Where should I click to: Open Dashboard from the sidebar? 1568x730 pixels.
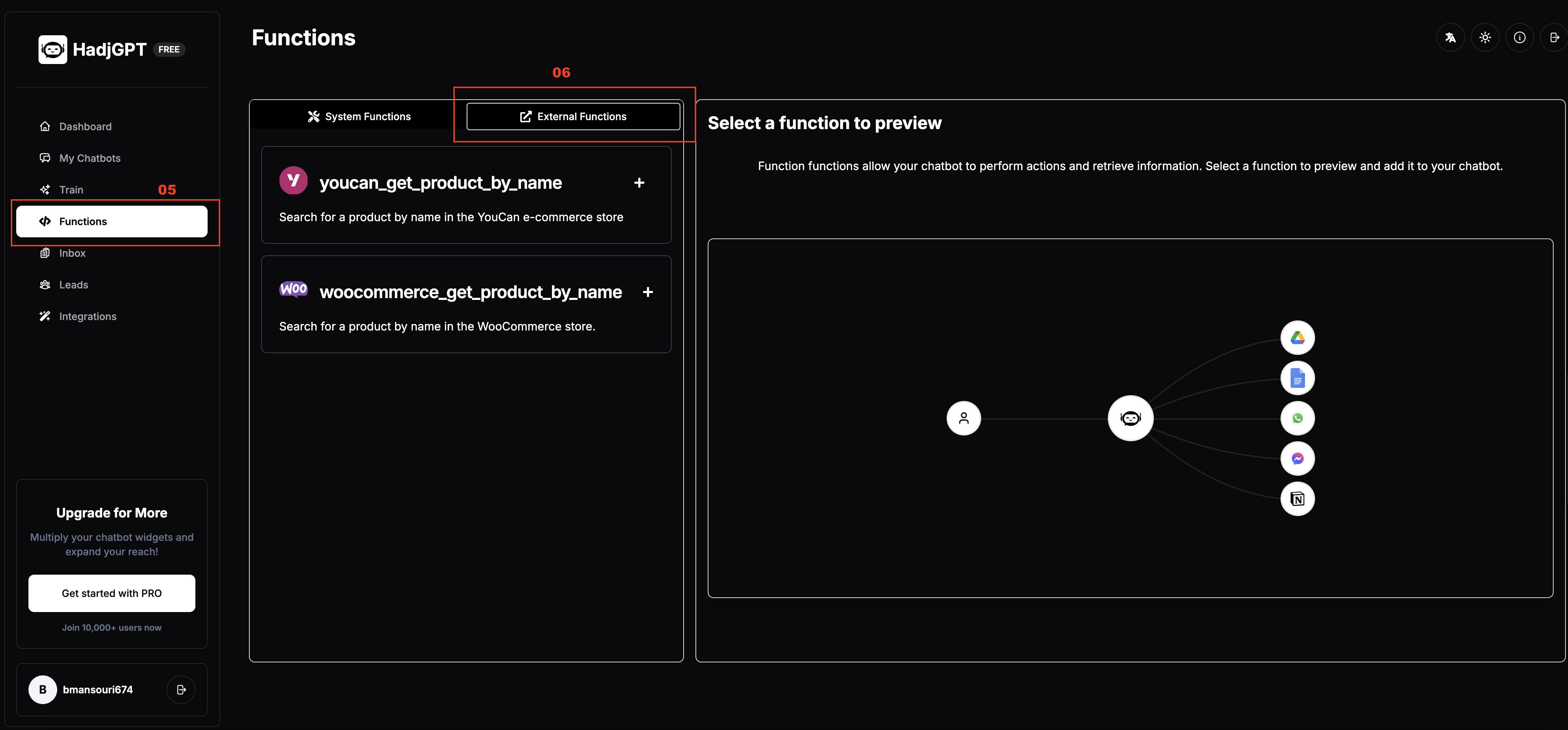pos(85,127)
